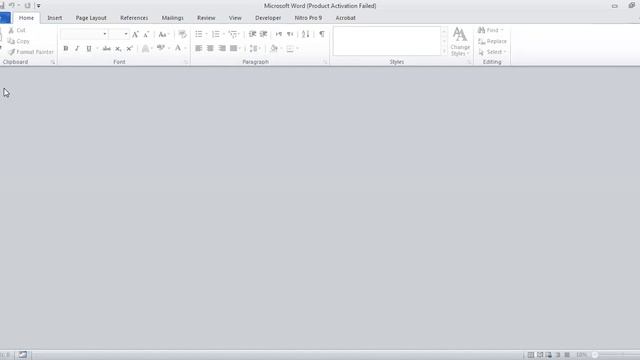The height and width of the screenshot is (360, 640).
Task: Open the Styles dialog launcher
Action: 469,62
